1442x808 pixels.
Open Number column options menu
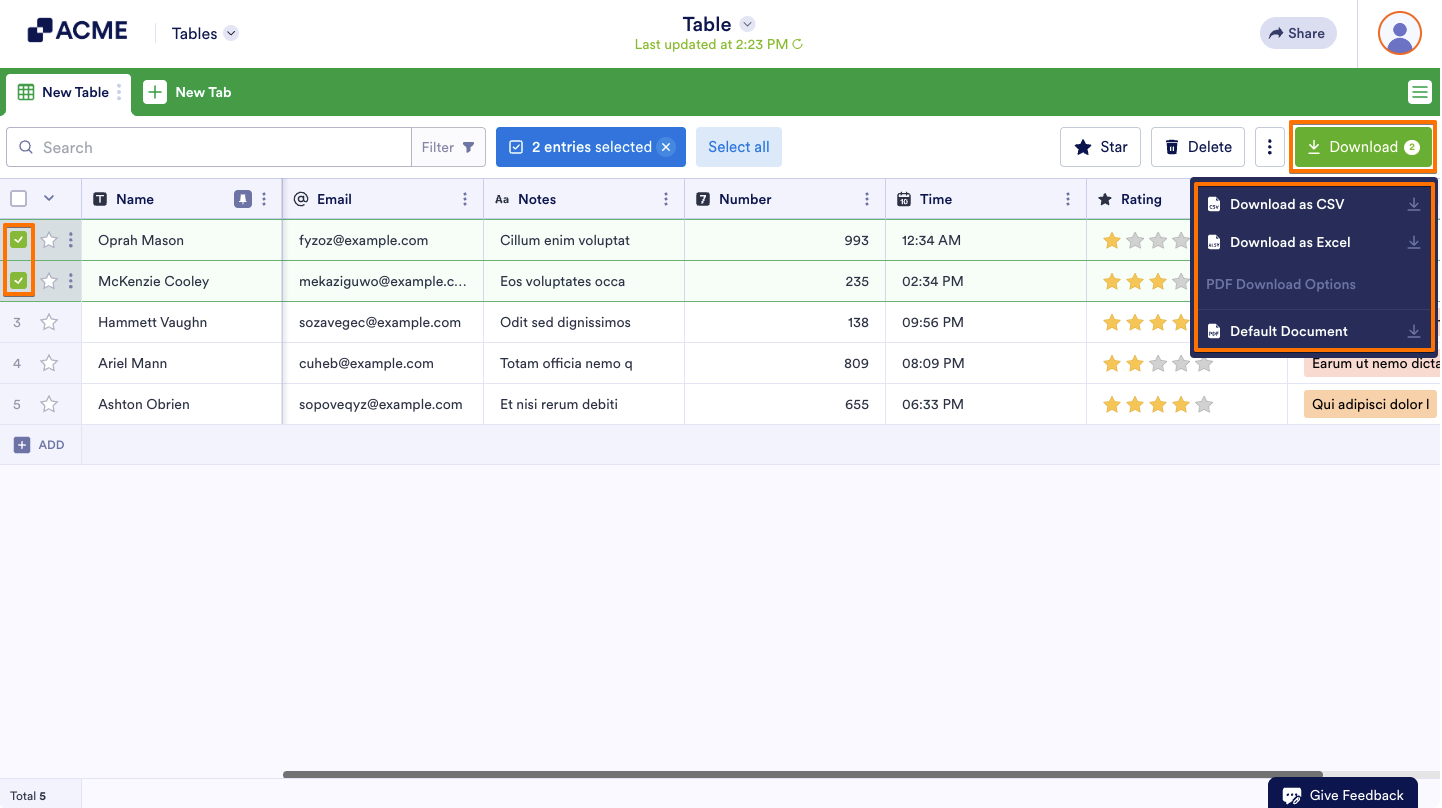[867, 199]
